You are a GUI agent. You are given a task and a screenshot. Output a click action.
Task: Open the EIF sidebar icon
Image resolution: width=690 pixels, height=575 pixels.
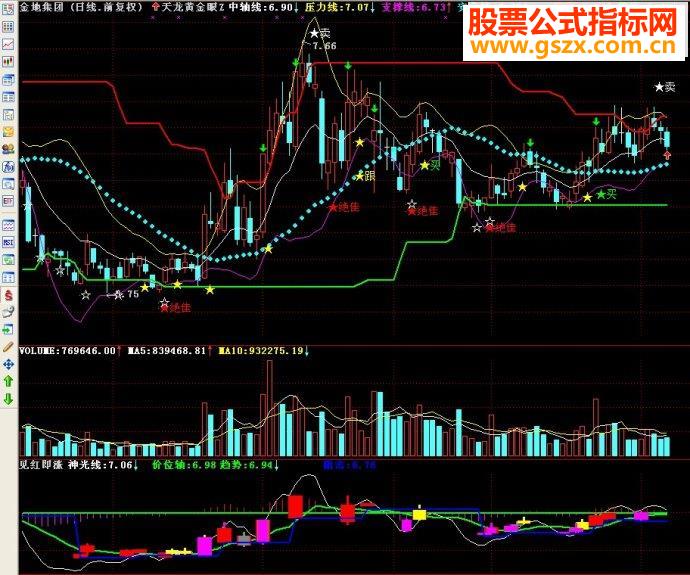click(x=8, y=201)
